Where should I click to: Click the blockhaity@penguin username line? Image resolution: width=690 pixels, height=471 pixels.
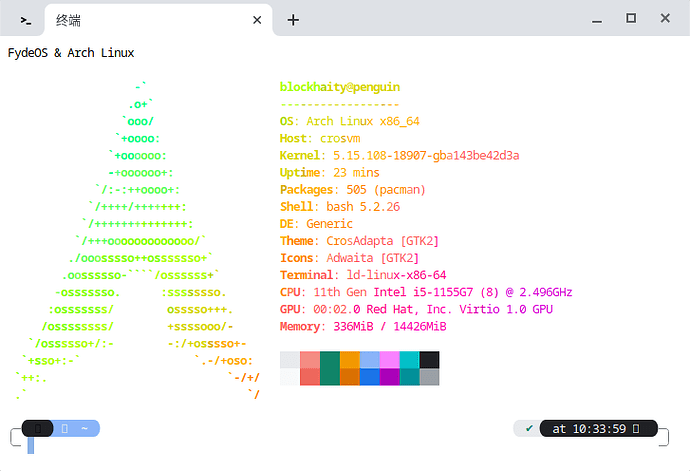pos(340,87)
